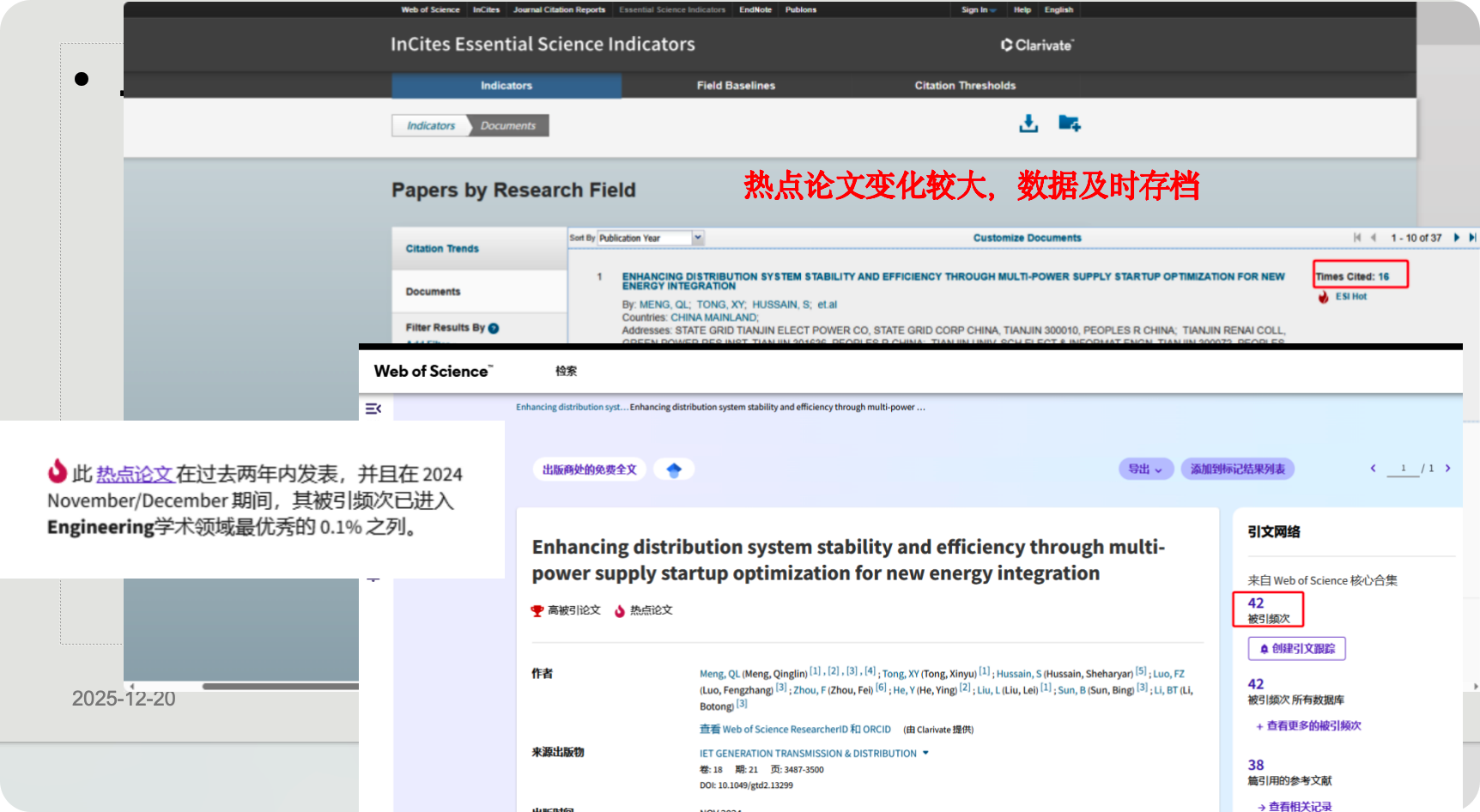Select the Citation Thresholds tab

pyautogui.click(x=965, y=86)
